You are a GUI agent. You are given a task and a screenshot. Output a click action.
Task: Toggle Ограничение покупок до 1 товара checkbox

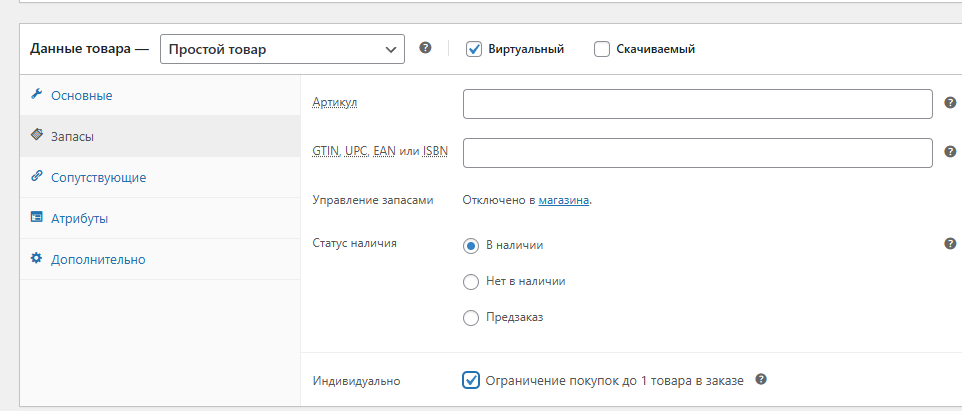471,380
